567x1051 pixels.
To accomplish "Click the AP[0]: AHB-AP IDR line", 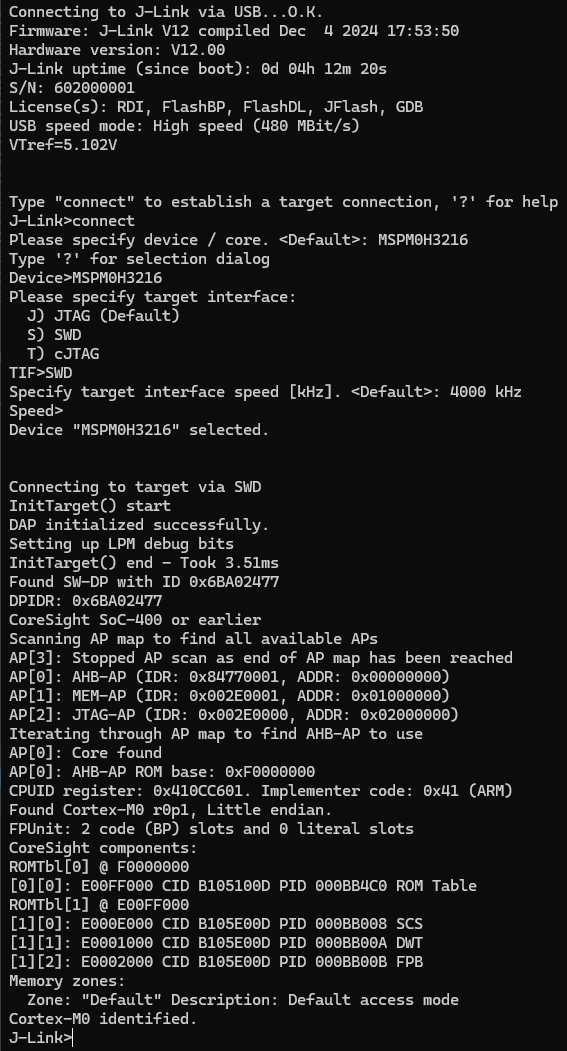I will (229, 676).
